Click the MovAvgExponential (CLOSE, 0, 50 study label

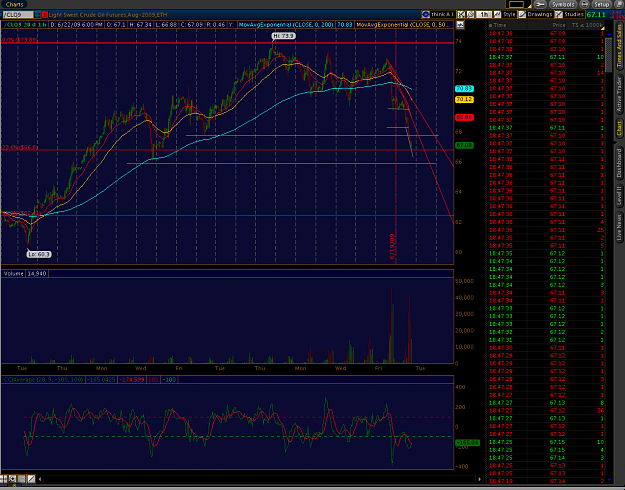pyautogui.click(x=403, y=25)
